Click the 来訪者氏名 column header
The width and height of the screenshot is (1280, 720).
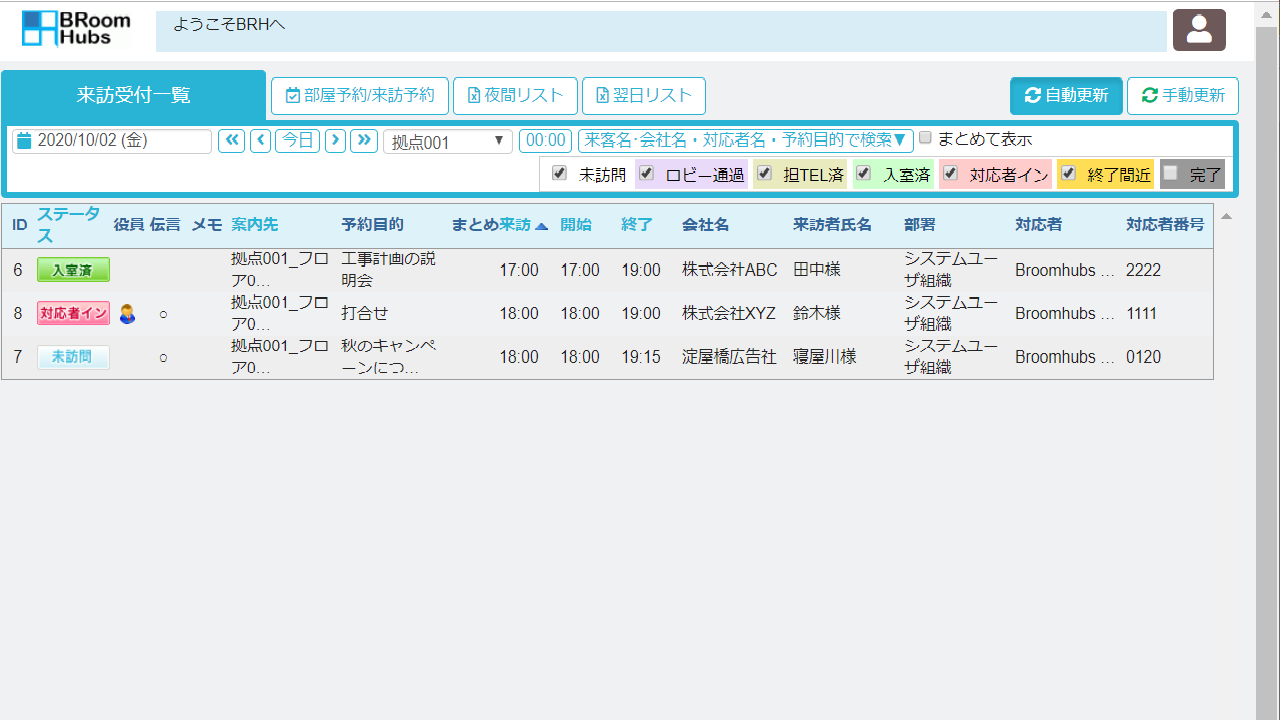pyautogui.click(x=832, y=225)
